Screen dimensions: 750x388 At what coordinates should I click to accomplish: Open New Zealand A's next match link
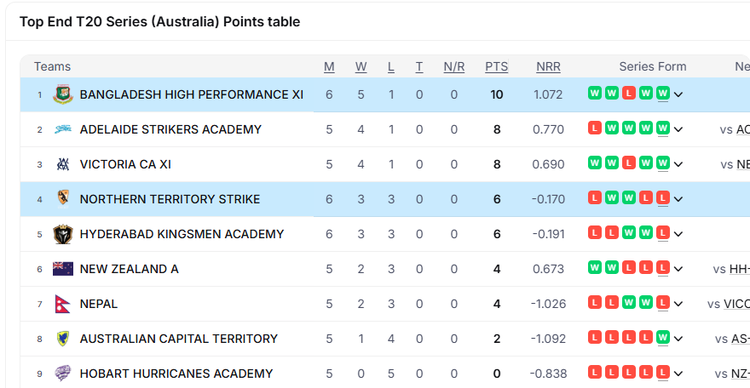731,269
